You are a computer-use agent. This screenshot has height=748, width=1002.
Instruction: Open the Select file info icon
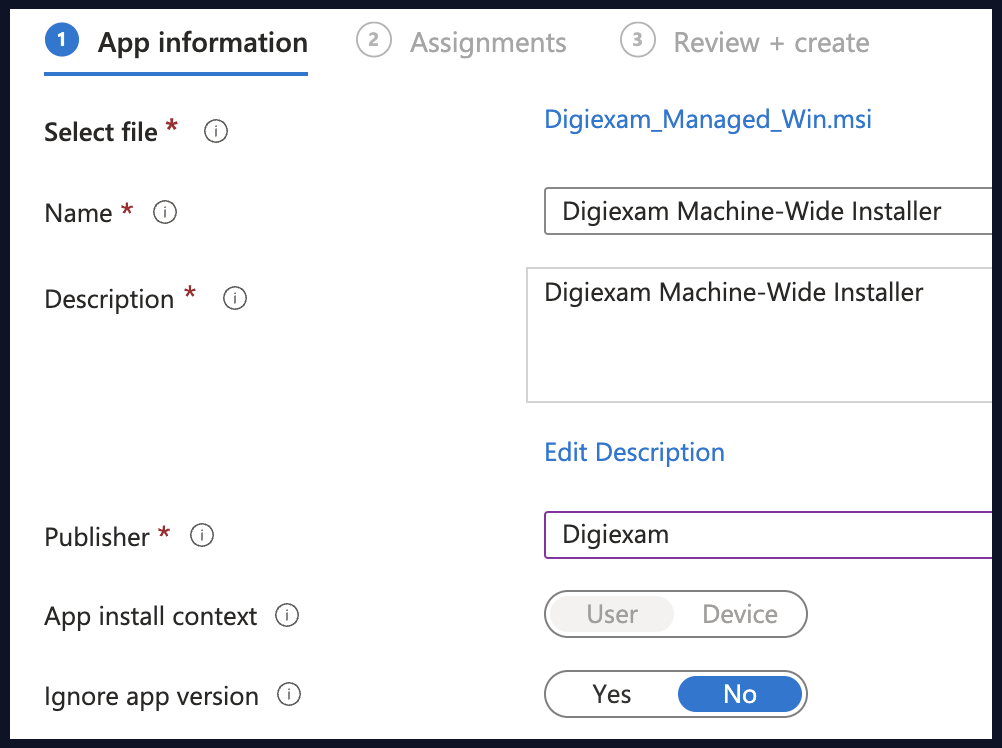coord(216,132)
